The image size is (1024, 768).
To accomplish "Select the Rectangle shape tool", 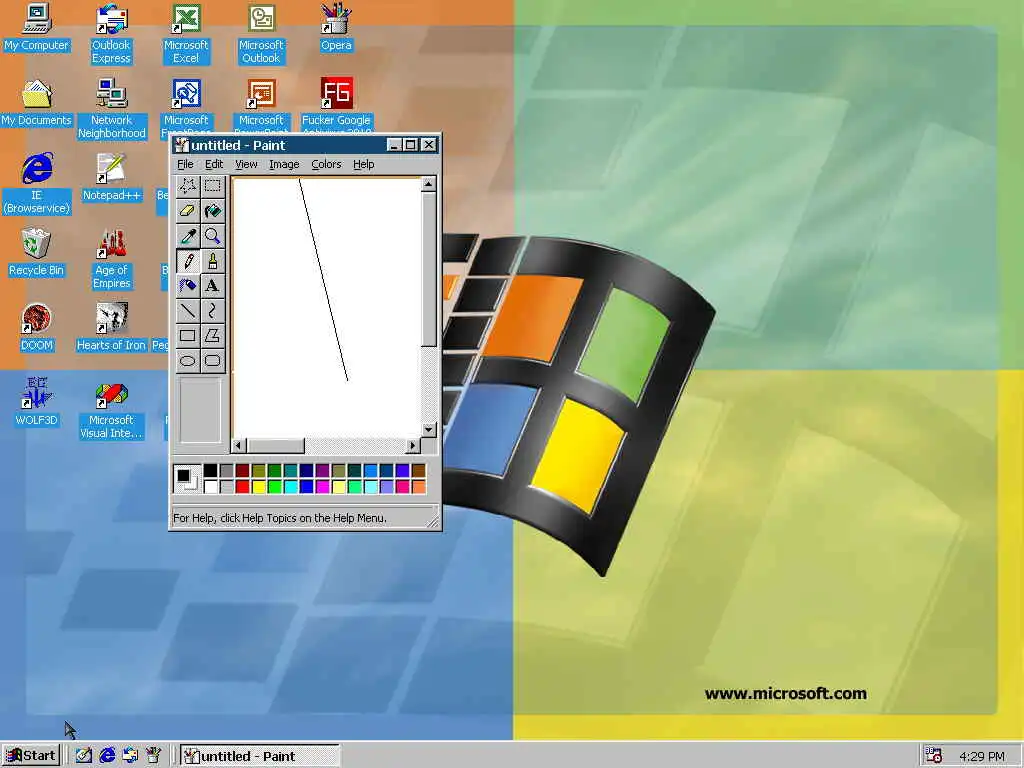I will (187, 336).
